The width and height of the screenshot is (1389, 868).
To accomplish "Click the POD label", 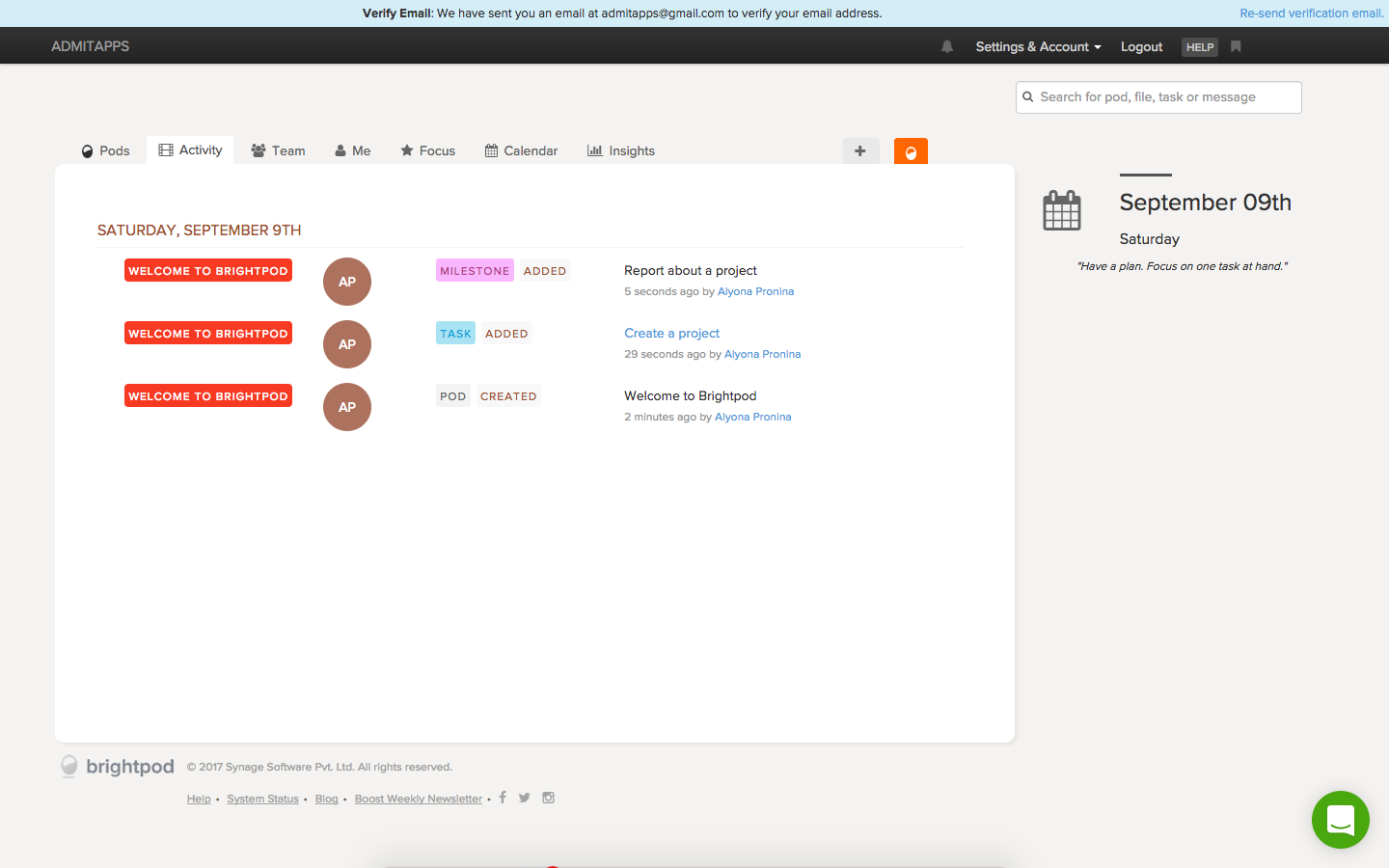I will point(452,395).
